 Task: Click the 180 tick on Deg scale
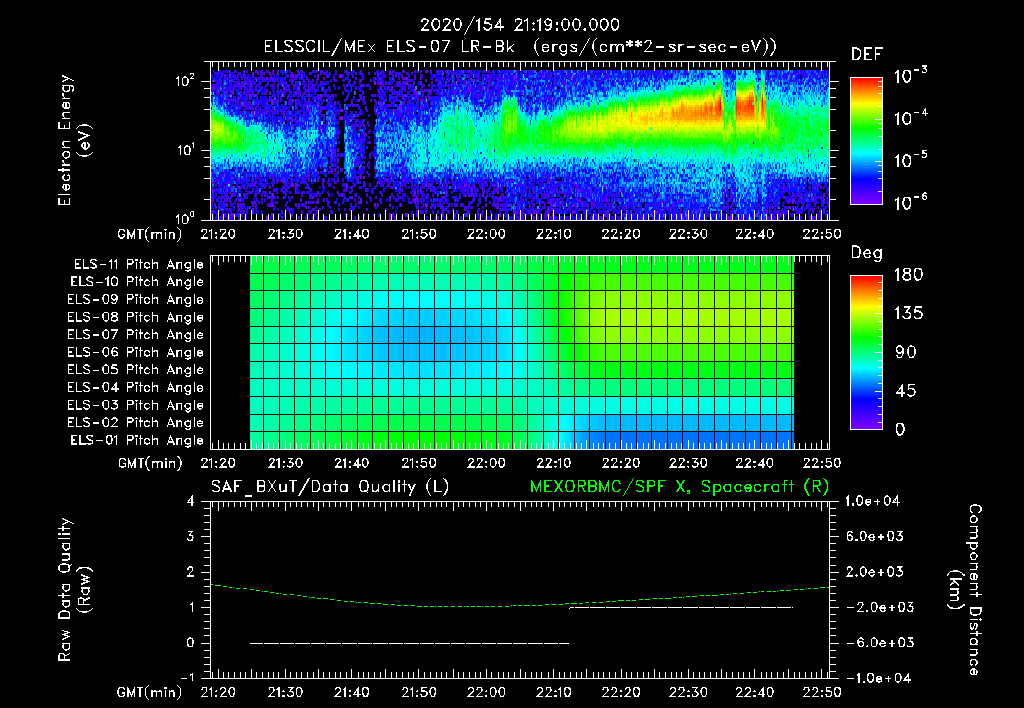pyautogui.click(x=909, y=275)
